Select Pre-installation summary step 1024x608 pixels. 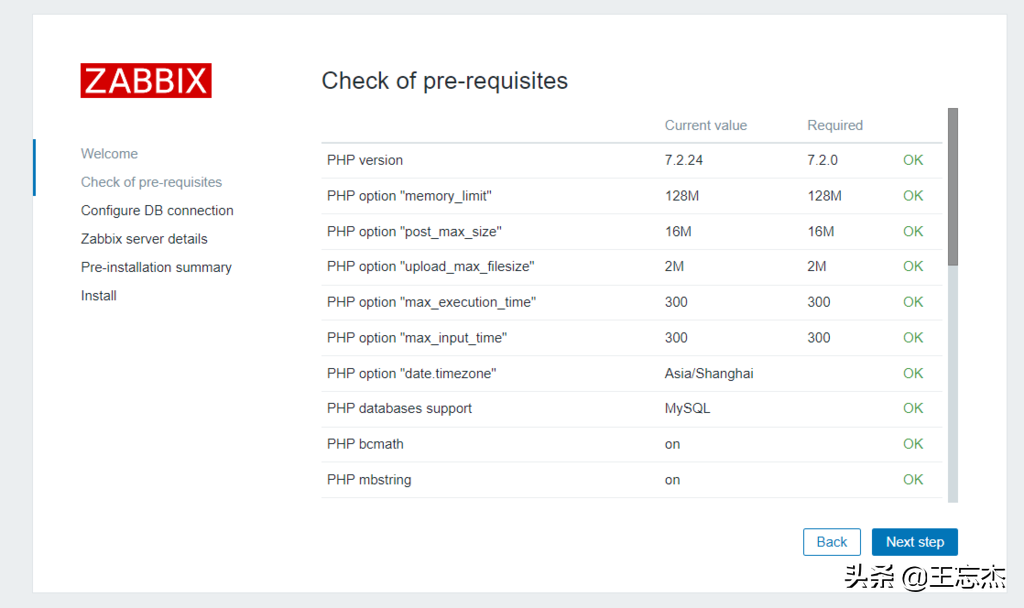(156, 267)
